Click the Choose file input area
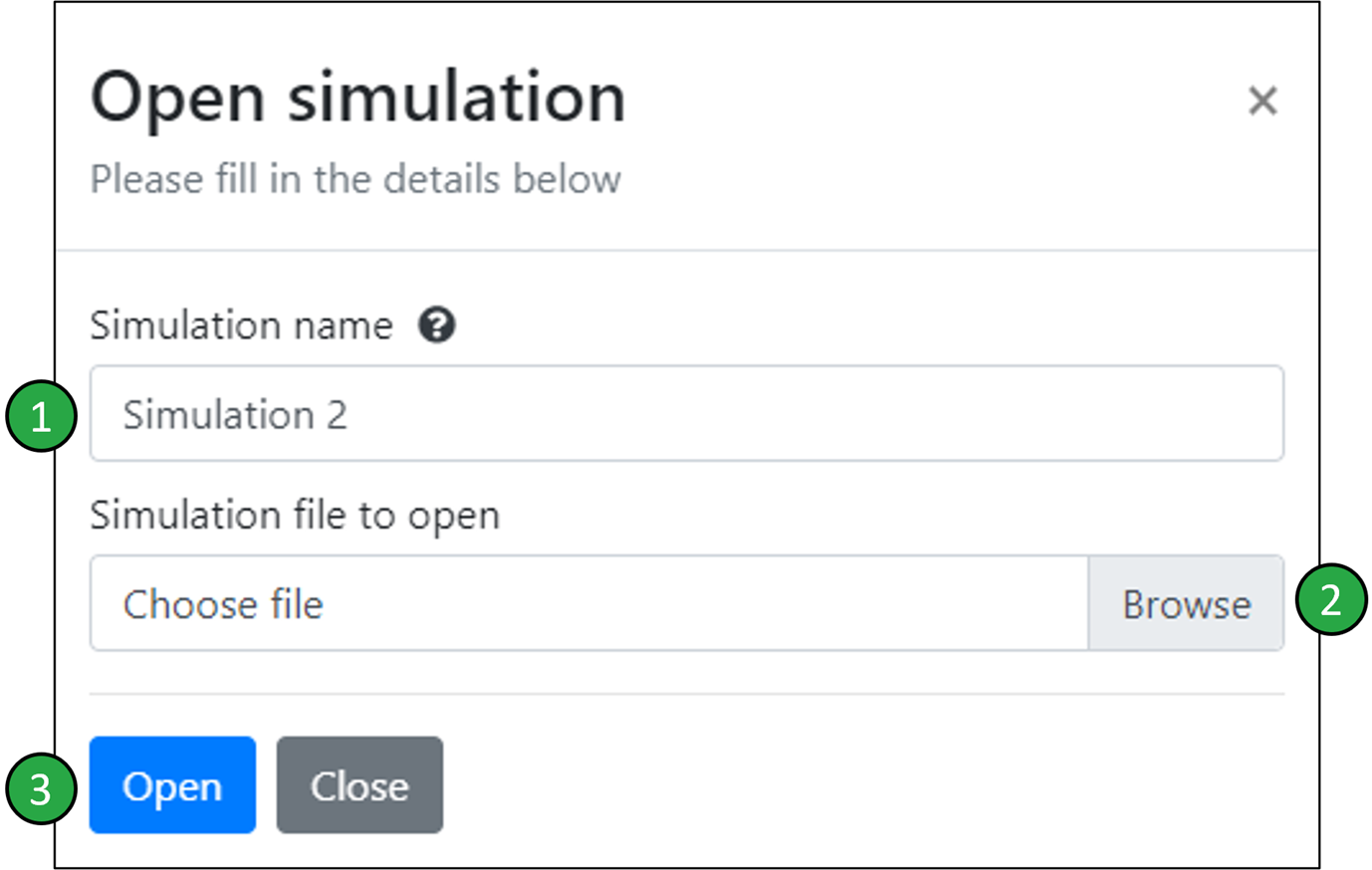 pos(589,603)
